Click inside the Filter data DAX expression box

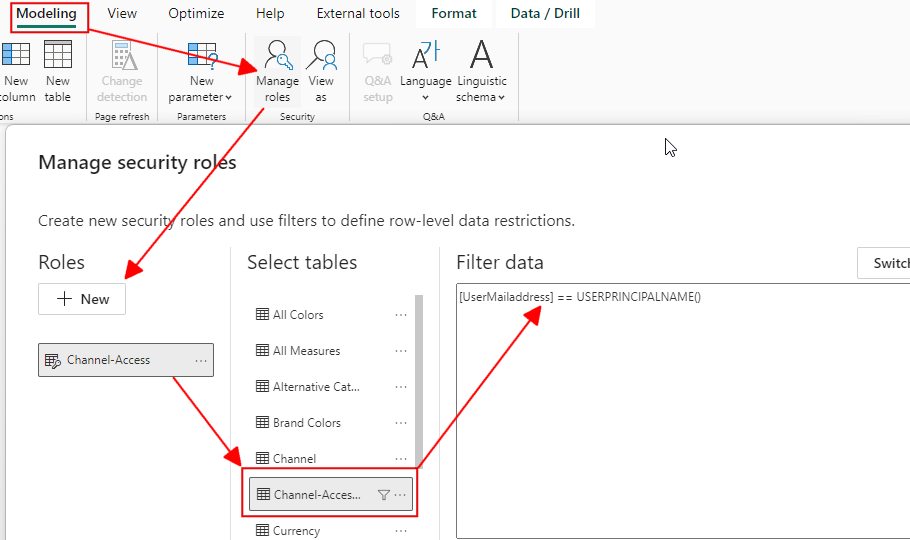click(683, 411)
